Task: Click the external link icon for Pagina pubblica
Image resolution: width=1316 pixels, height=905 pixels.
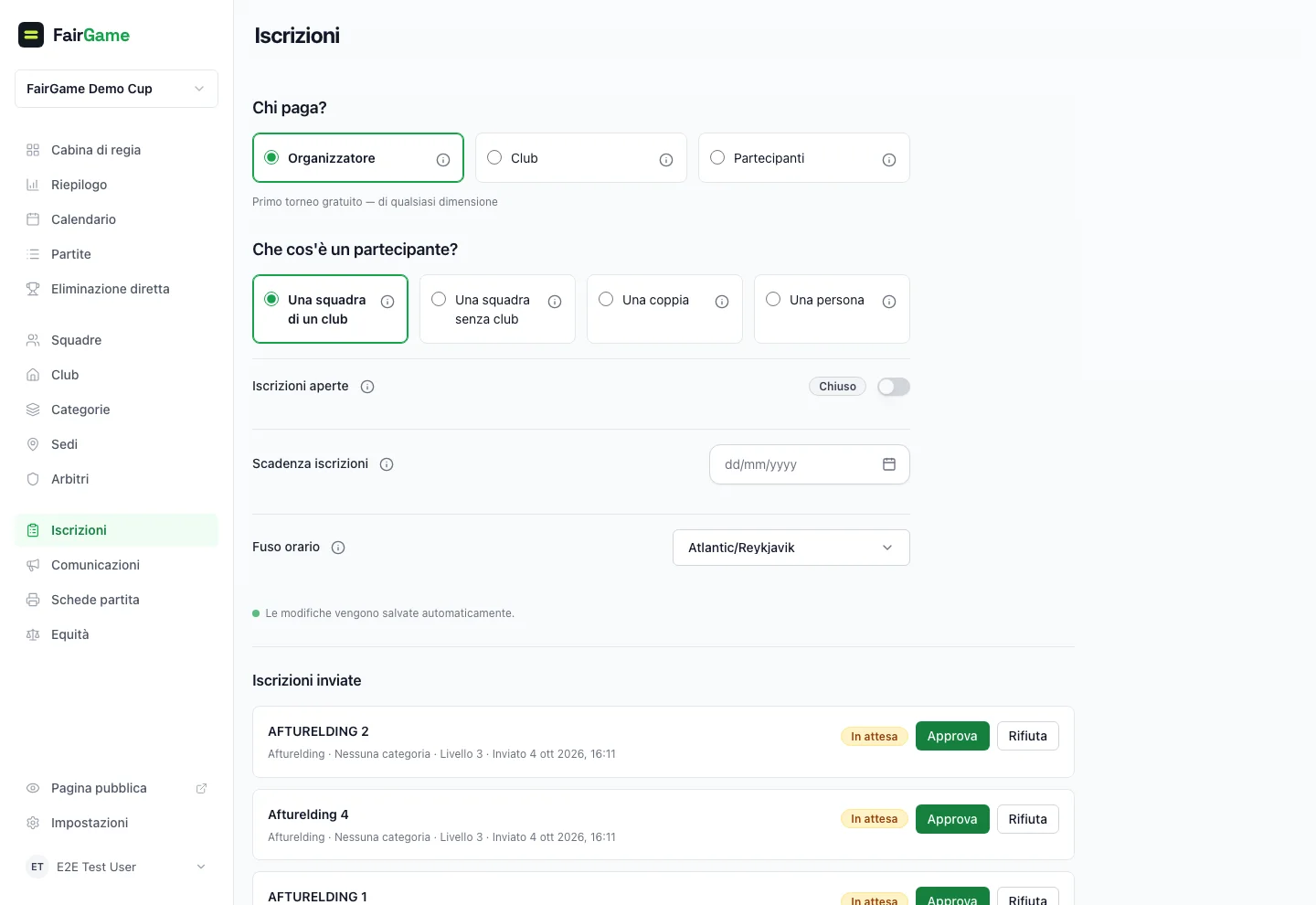Action: click(x=201, y=788)
